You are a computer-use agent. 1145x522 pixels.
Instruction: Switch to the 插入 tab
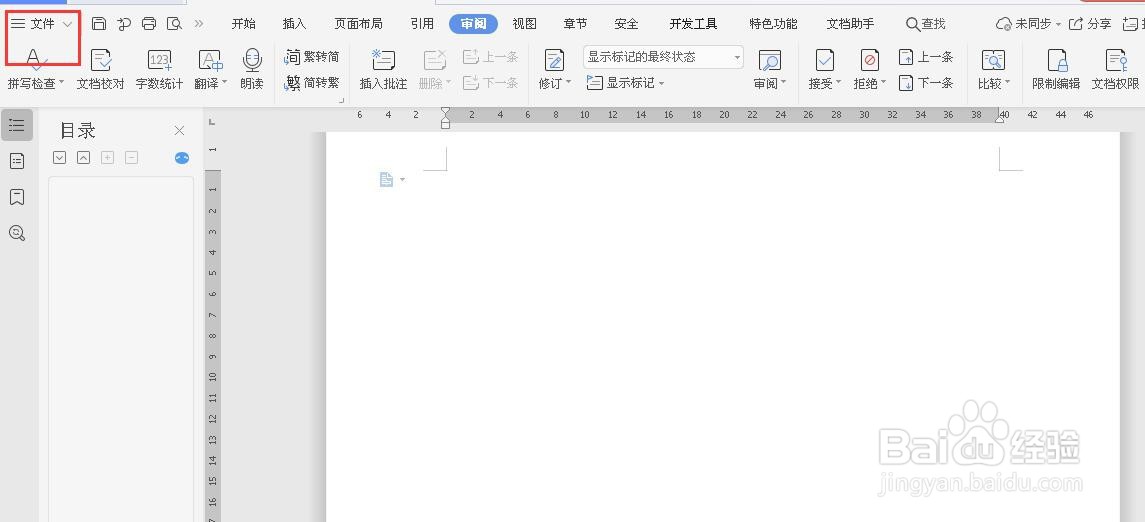pyautogui.click(x=294, y=24)
